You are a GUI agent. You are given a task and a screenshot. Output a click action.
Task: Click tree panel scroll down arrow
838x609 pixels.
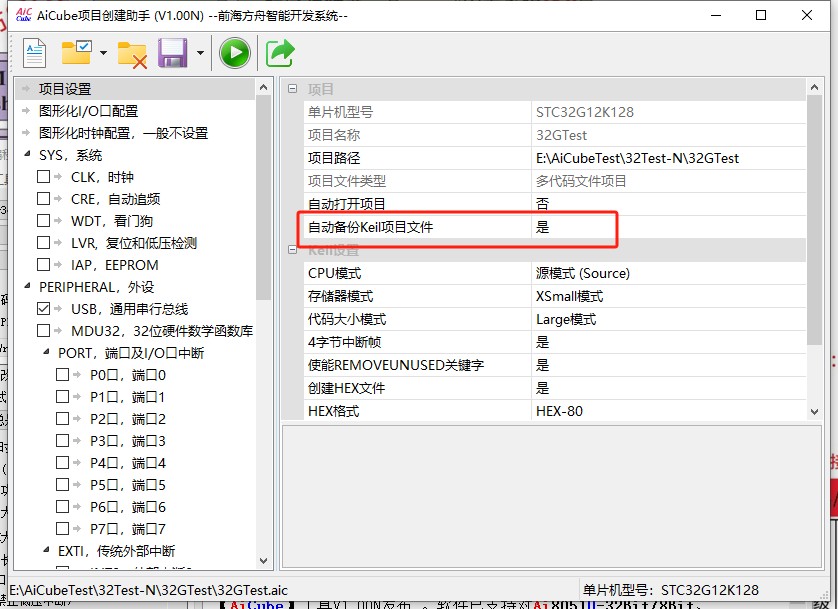click(263, 560)
